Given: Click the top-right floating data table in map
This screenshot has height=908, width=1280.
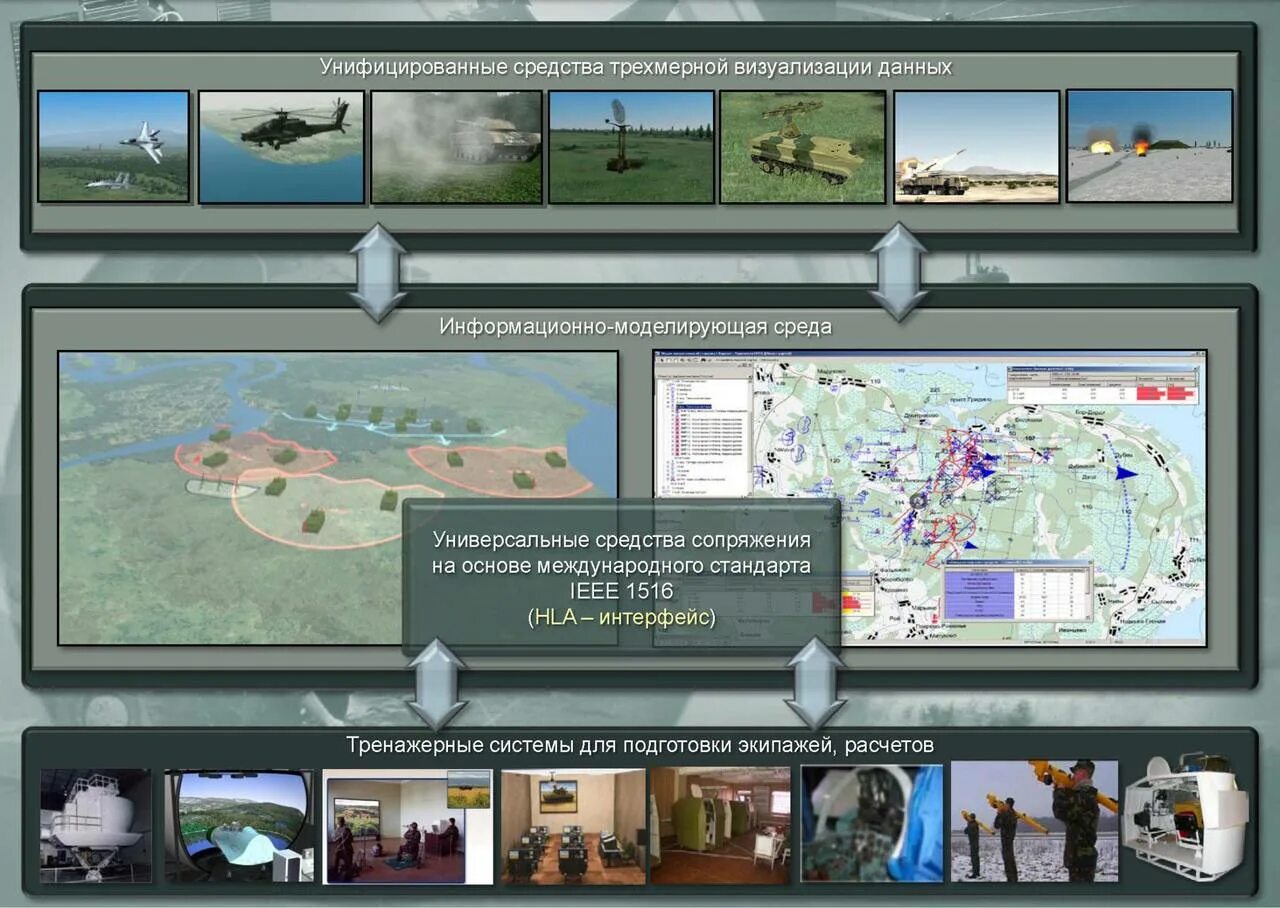Looking at the screenshot, I should click(x=1102, y=385).
